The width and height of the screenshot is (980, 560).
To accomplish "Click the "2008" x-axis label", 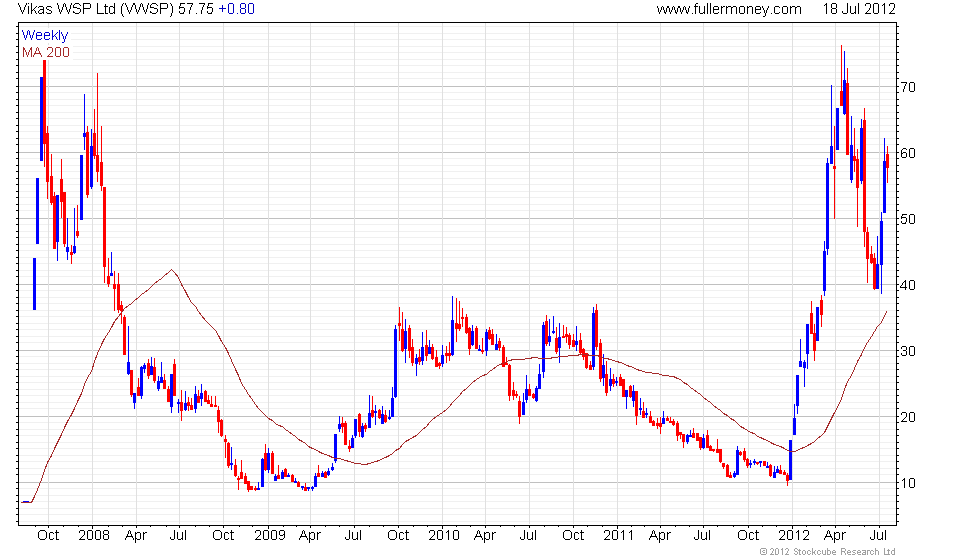I will click(x=94, y=536).
